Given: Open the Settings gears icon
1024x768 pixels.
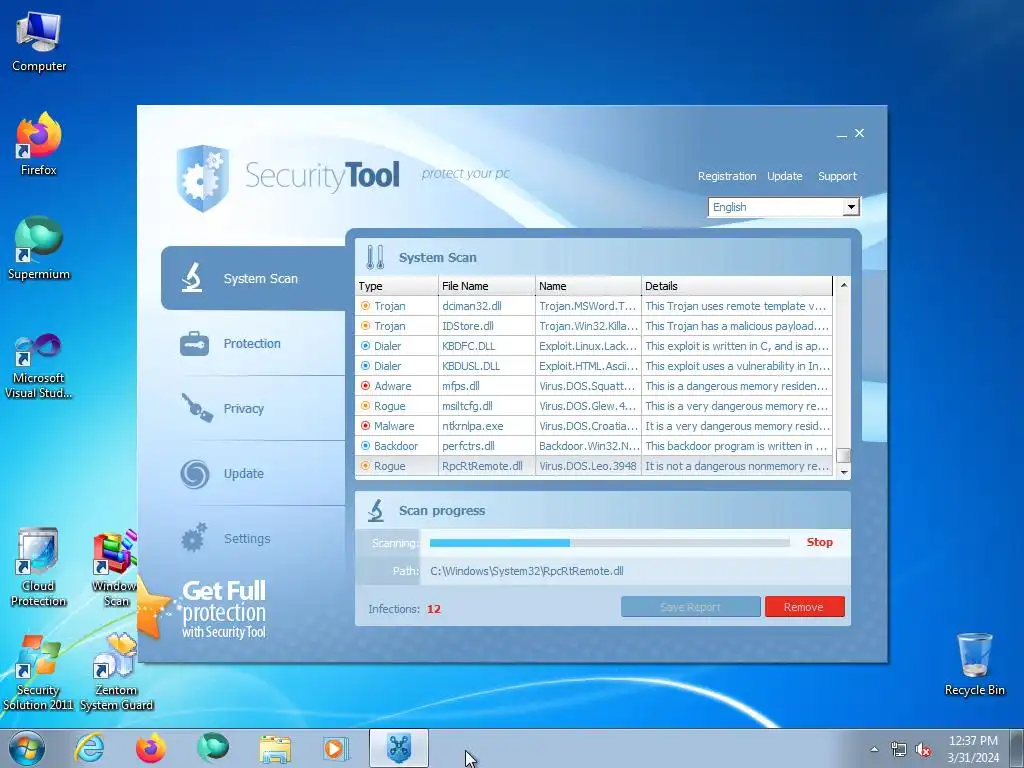Looking at the screenshot, I should (x=194, y=537).
